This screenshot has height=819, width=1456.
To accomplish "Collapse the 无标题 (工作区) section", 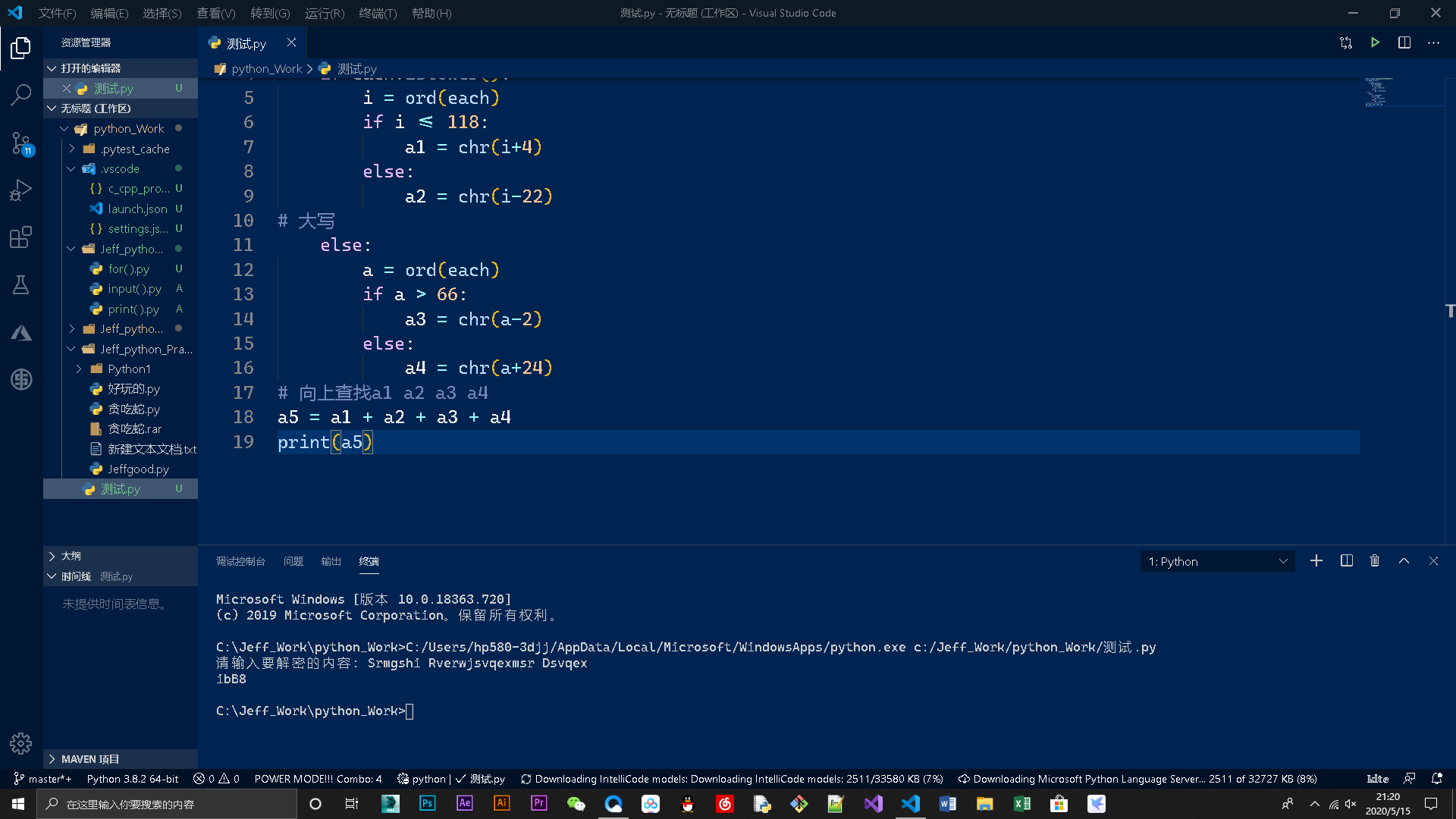I will pyautogui.click(x=120, y=108).
